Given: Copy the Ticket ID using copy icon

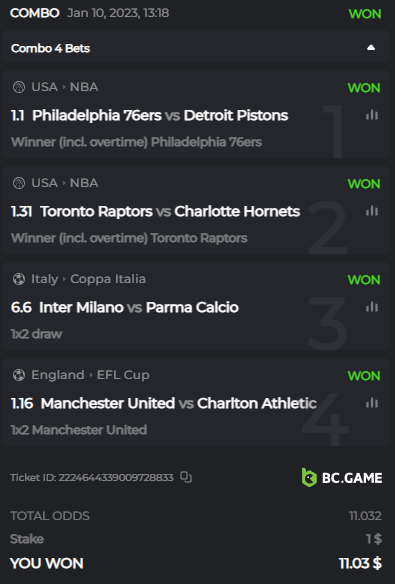Looking at the screenshot, I should pos(186,477).
